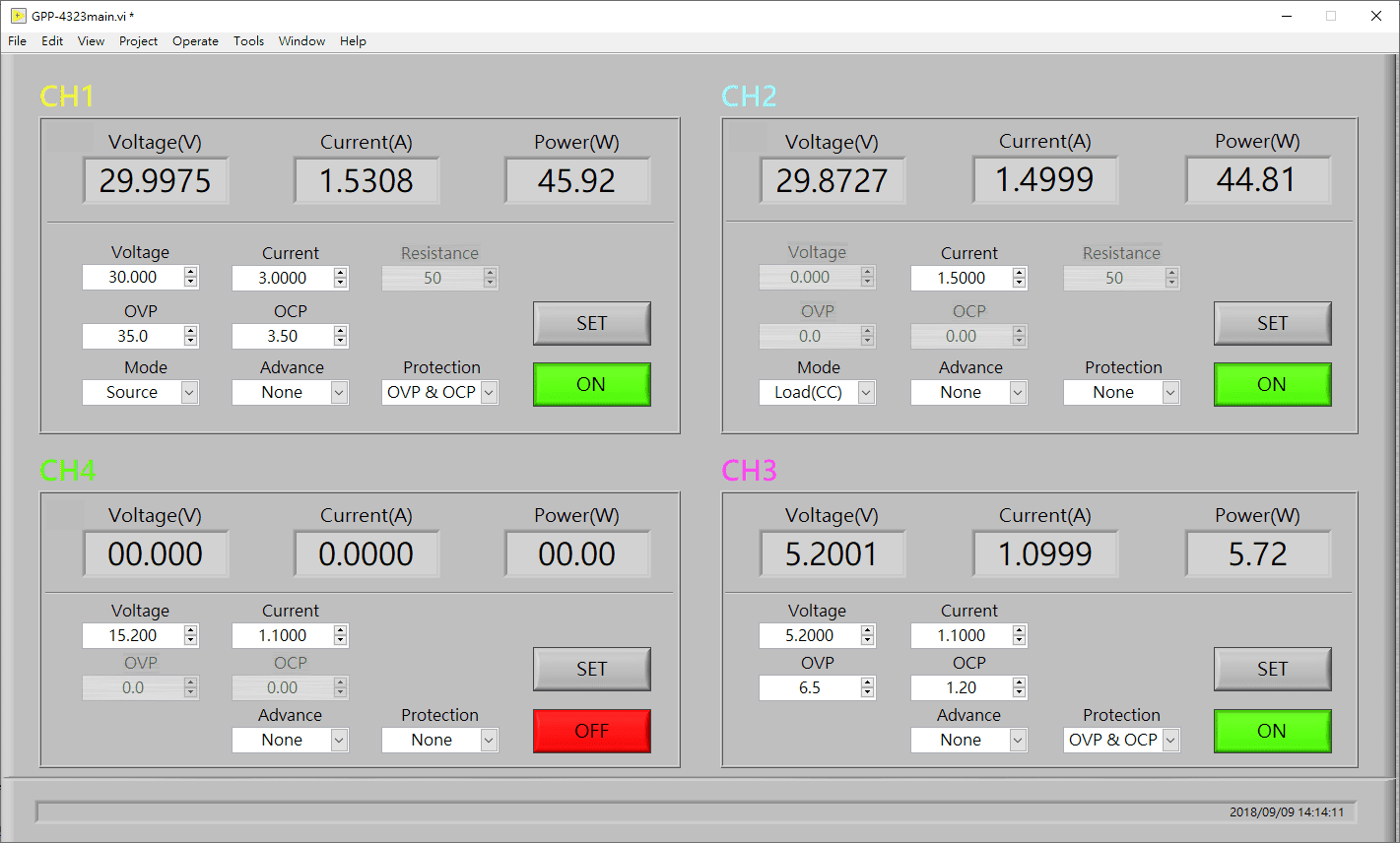Click the bottom status progress bar

[631, 811]
